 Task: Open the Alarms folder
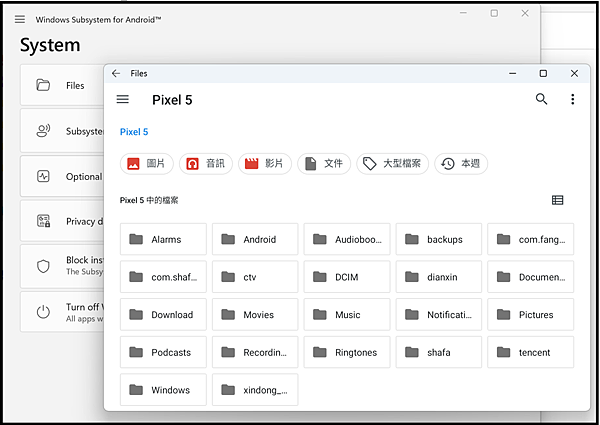click(x=163, y=239)
